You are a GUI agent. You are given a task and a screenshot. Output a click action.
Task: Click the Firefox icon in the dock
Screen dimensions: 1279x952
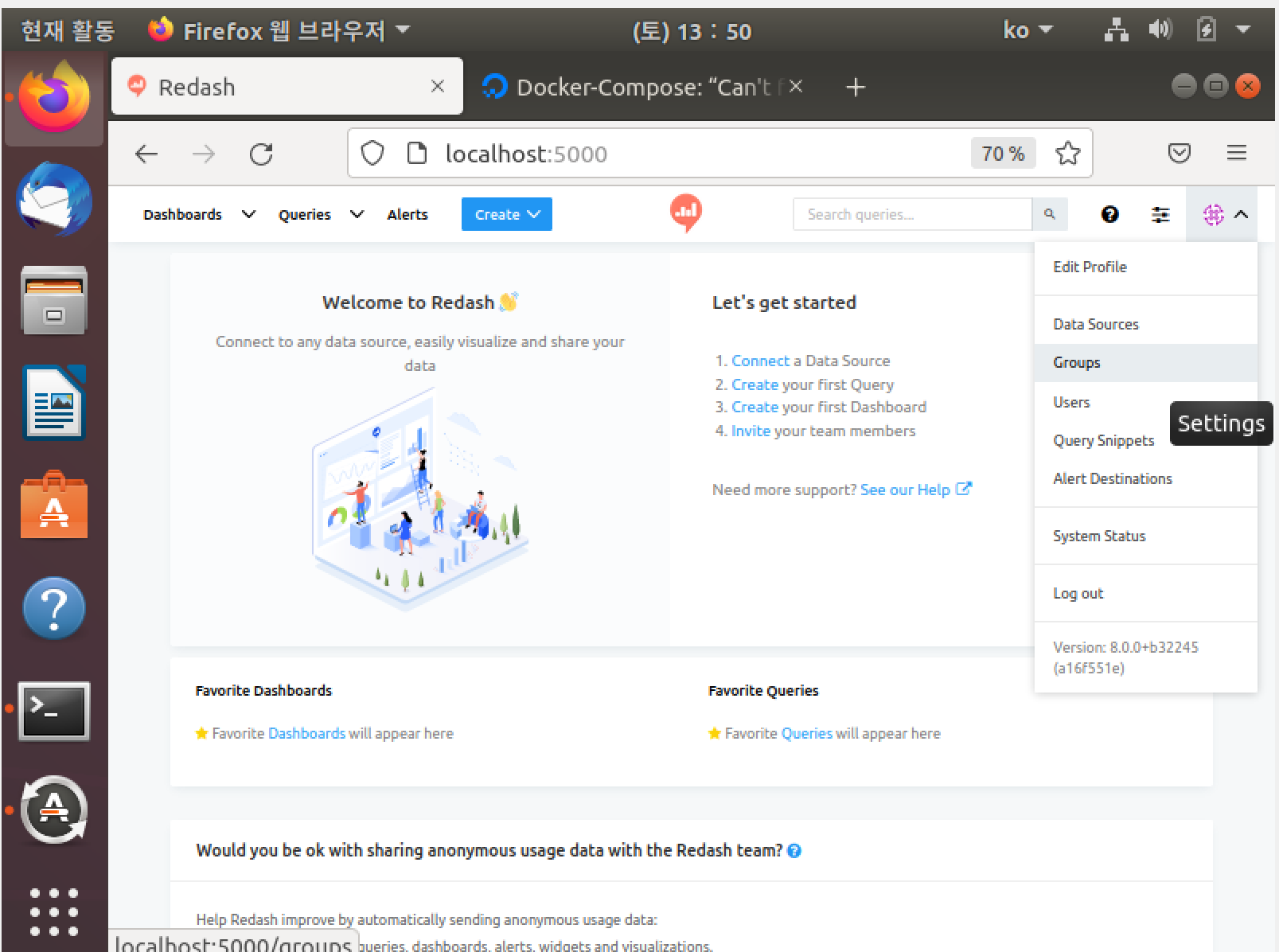pos(54,97)
